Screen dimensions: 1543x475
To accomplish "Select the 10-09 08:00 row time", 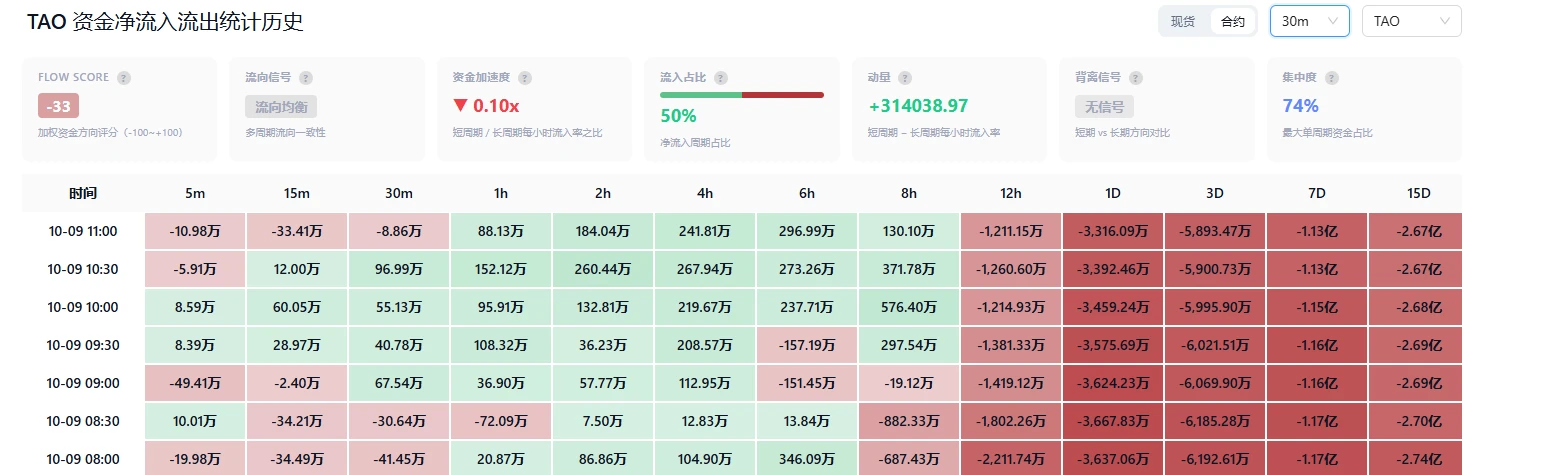I will click(83, 459).
